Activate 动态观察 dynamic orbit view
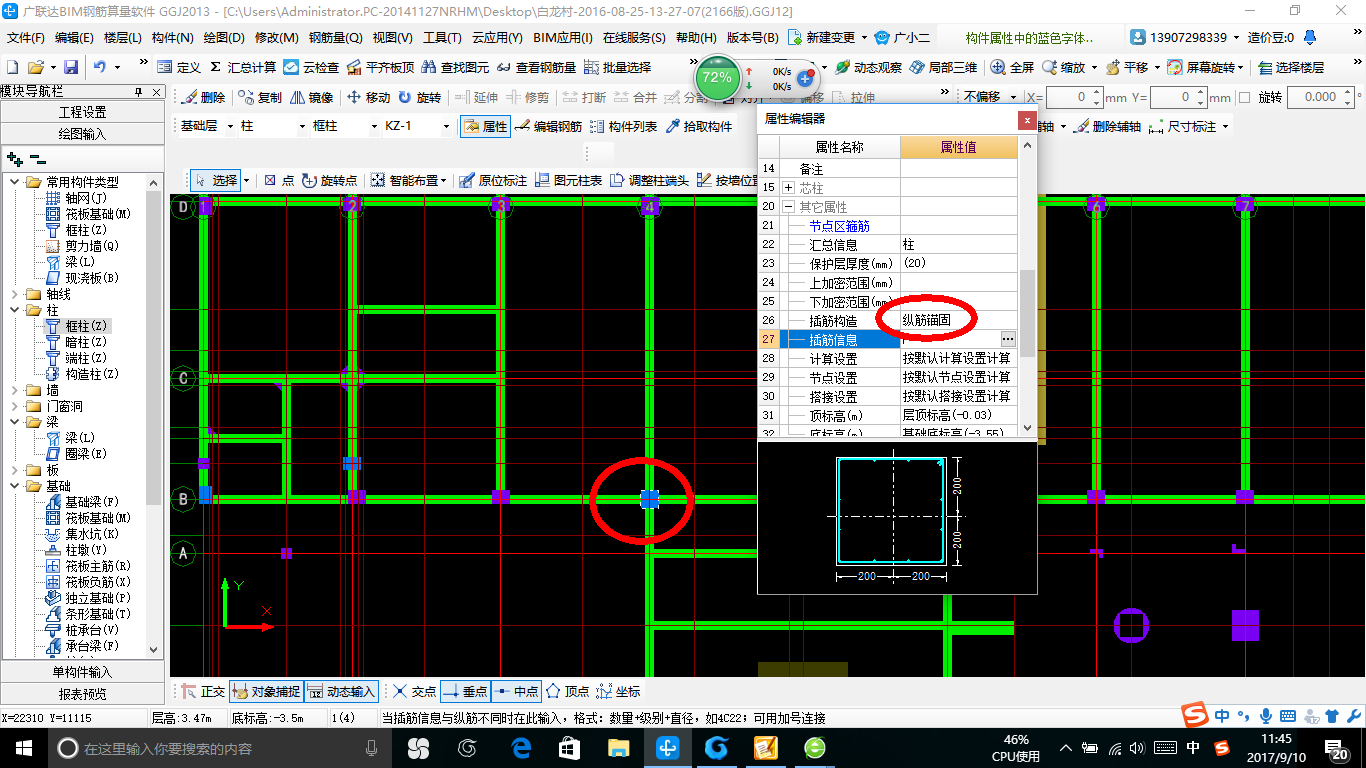Screen dimensions: 1366x768 869,67
